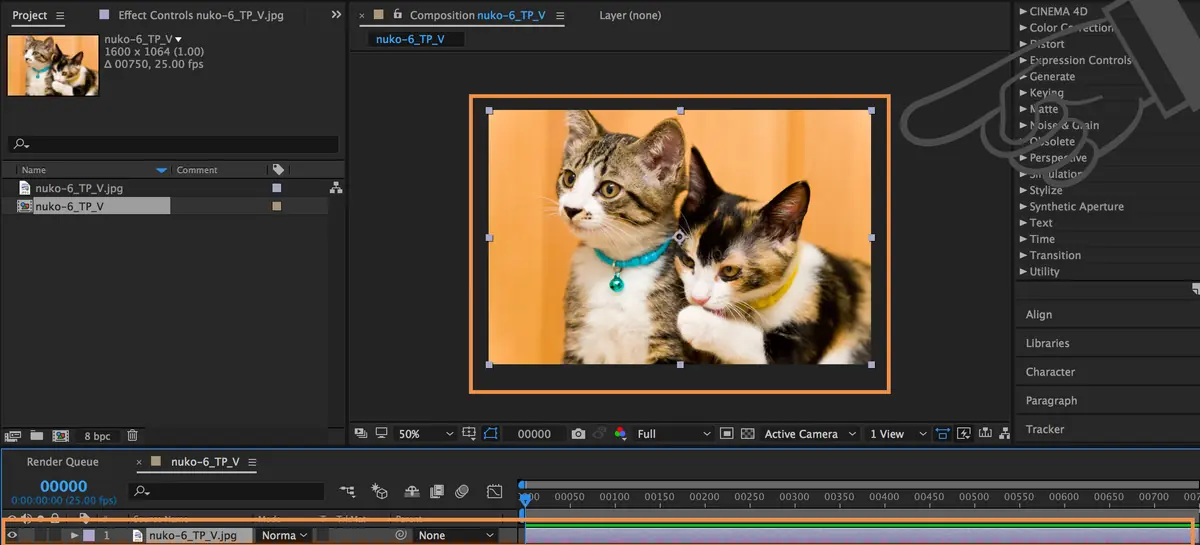Screen dimensions: 1200x545
Task: Switch to the Render Queue tab
Action: (x=62, y=462)
